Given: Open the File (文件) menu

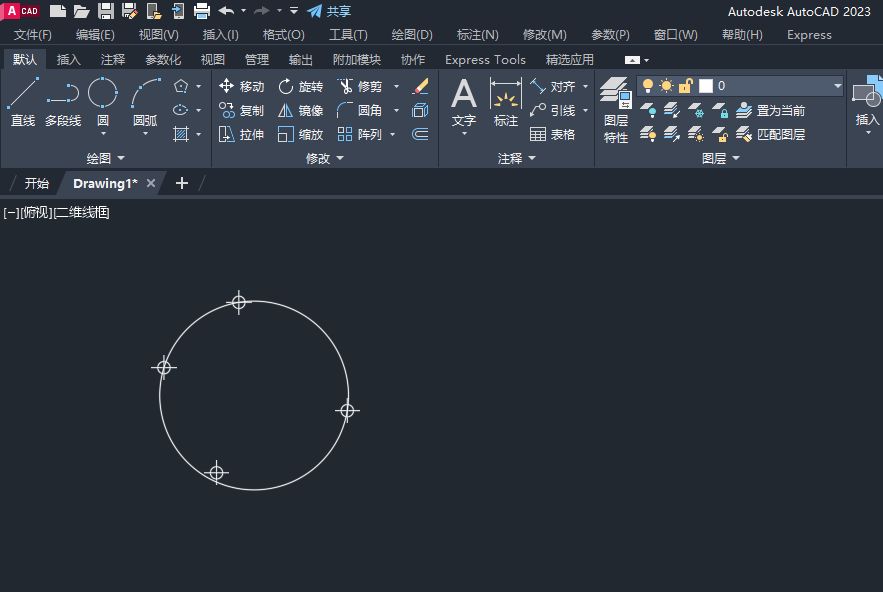Looking at the screenshot, I should 33,35.
